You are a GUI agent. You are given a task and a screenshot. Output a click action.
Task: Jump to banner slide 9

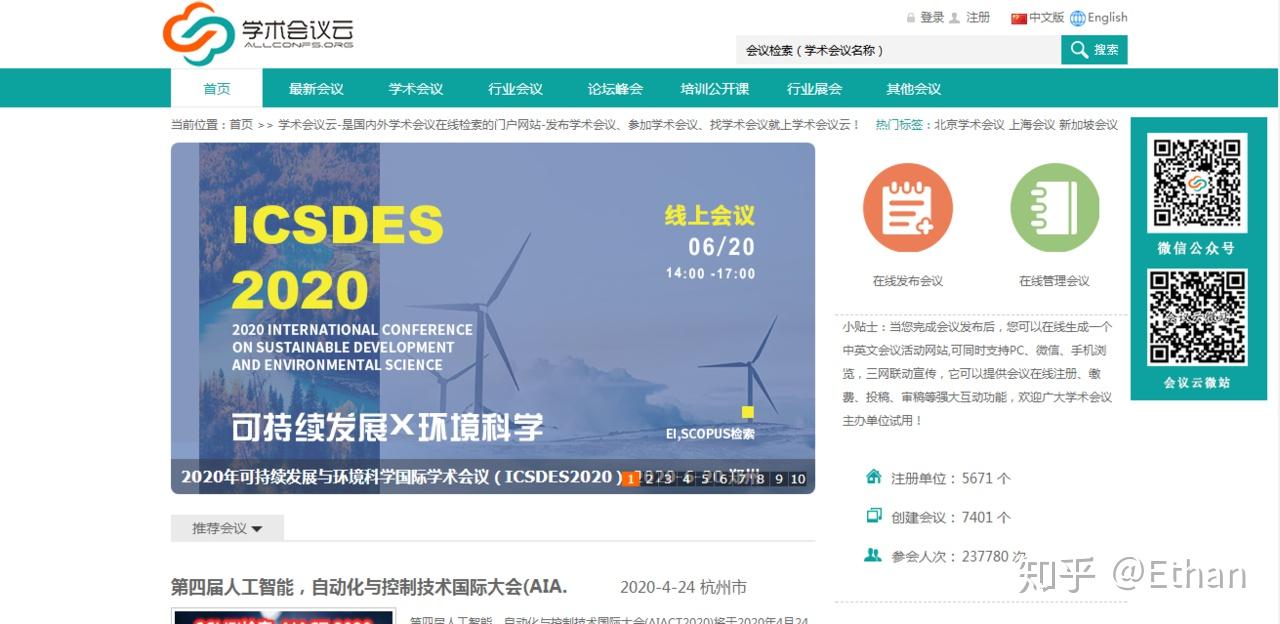coord(779,479)
